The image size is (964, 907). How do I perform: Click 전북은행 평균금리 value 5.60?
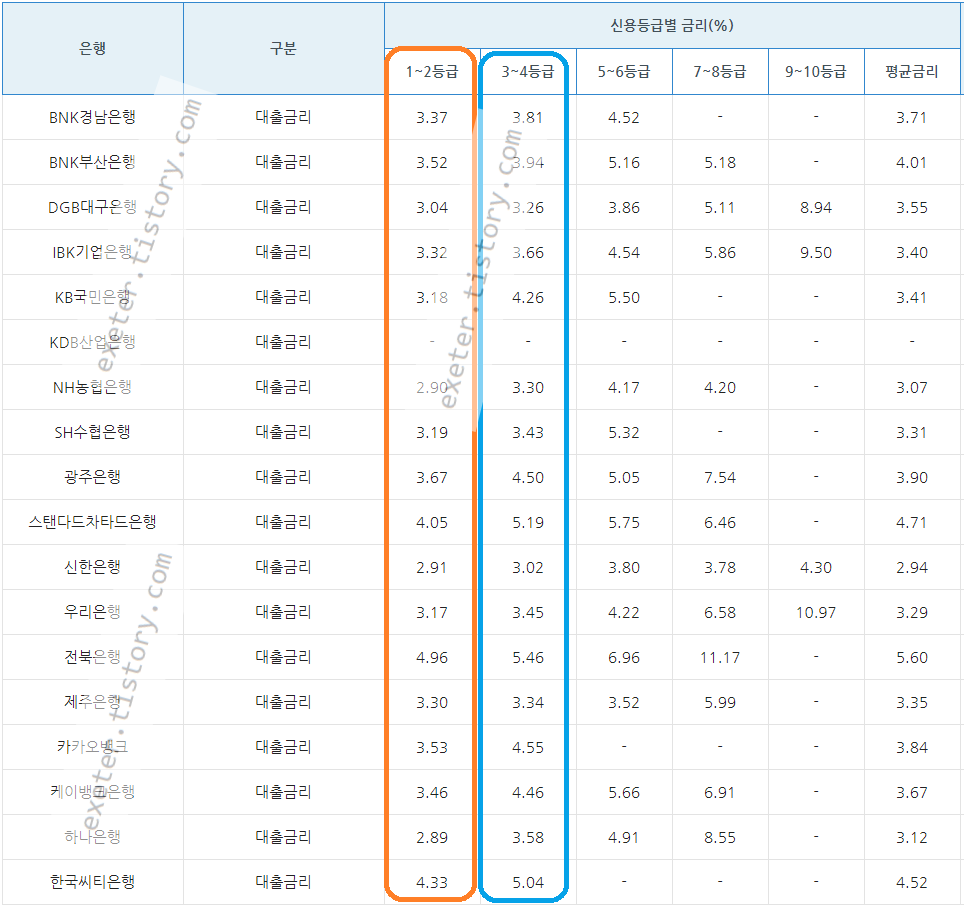point(911,657)
